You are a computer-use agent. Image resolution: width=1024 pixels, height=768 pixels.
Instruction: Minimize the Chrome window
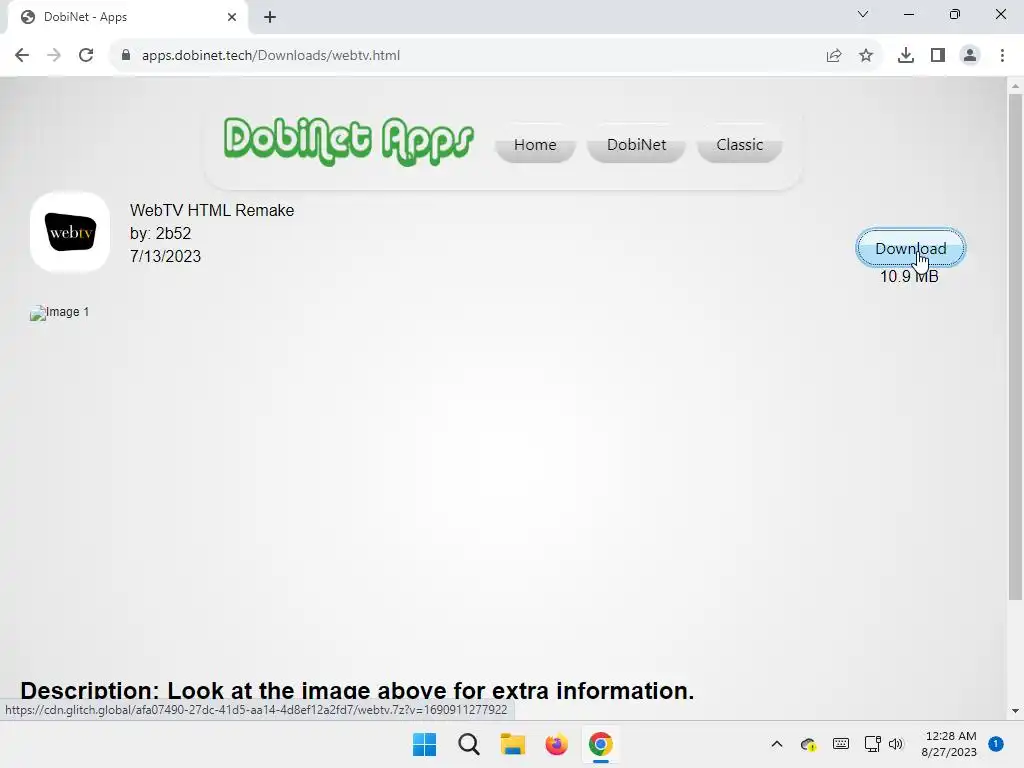(908, 14)
